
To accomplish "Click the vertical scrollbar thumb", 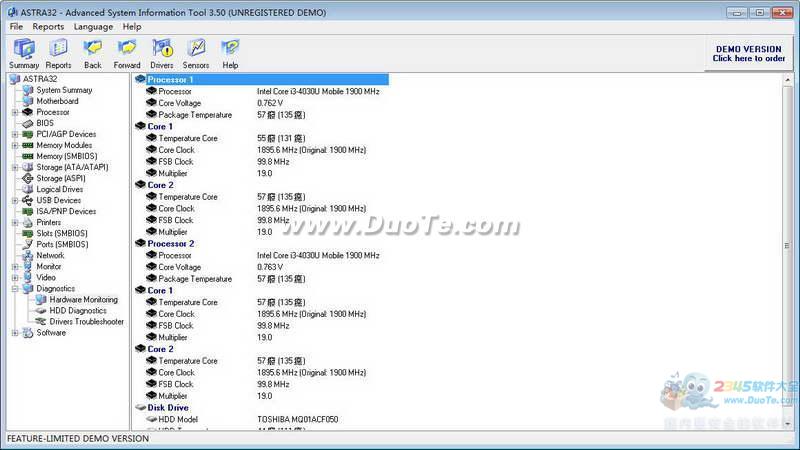I will pyautogui.click(x=787, y=246).
